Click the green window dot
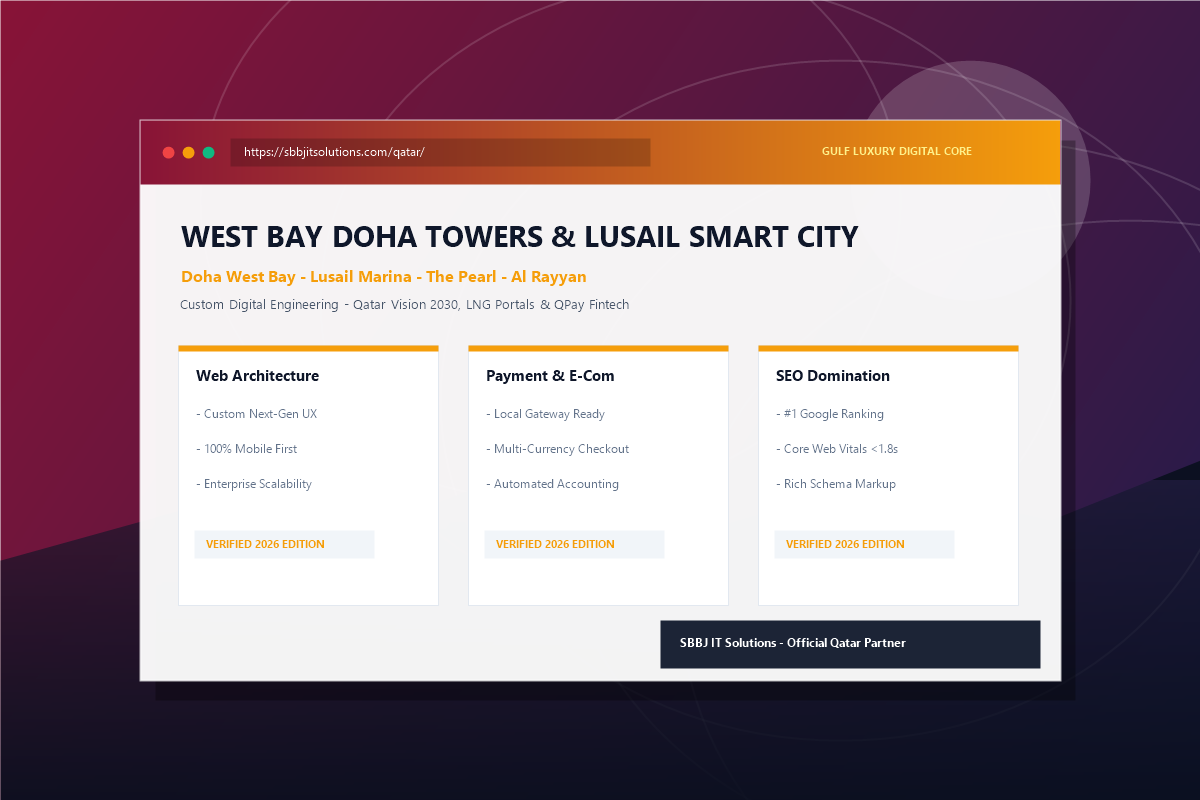Viewport: 1200px width, 800px height. click(x=209, y=152)
